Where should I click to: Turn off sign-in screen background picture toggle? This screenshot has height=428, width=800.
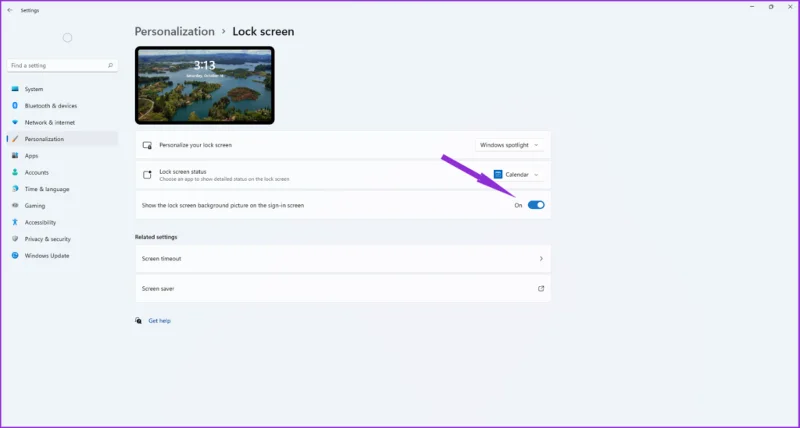536,205
